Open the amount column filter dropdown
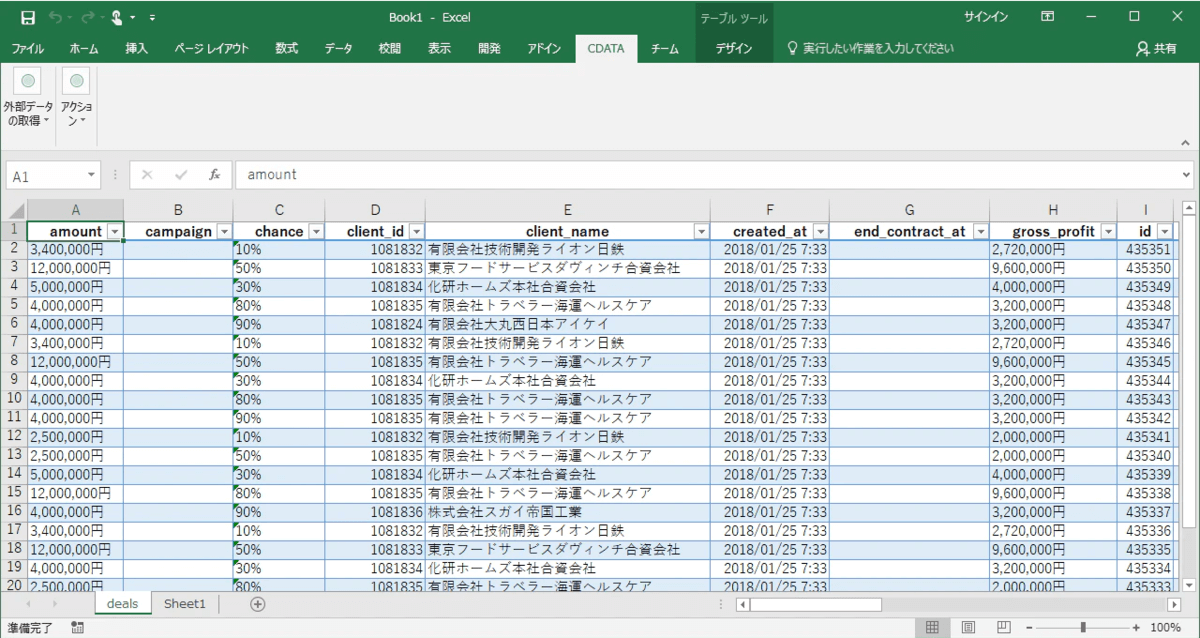The height and width of the screenshot is (638, 1200). tap(115, 232)
